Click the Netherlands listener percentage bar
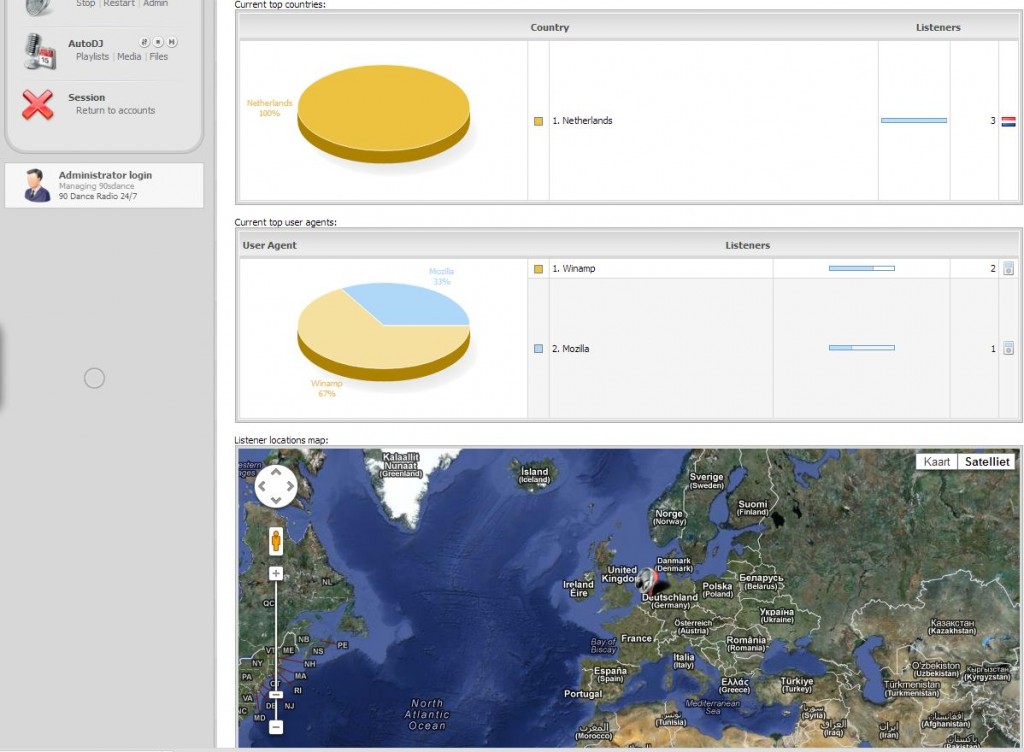This screenshot has width=1024, height=752. pos(914,121)
